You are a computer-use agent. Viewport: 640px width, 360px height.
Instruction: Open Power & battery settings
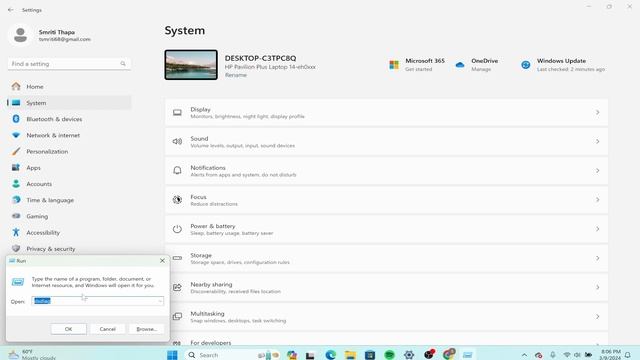387,229
